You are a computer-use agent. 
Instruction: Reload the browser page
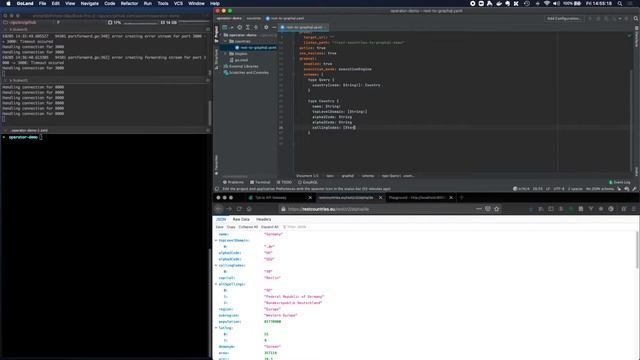click(x=239, y=209)
